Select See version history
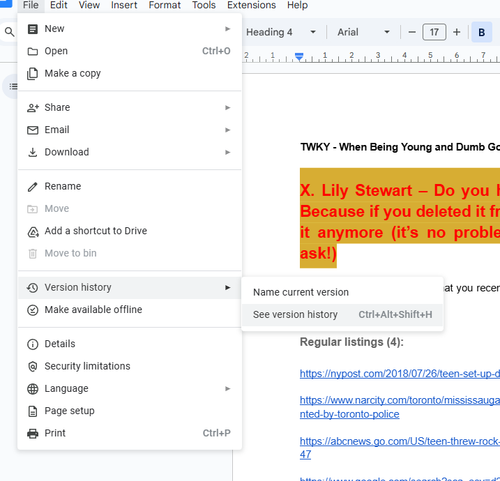Image resolution: width=500 pixels, height=481 pixels. 342,315
